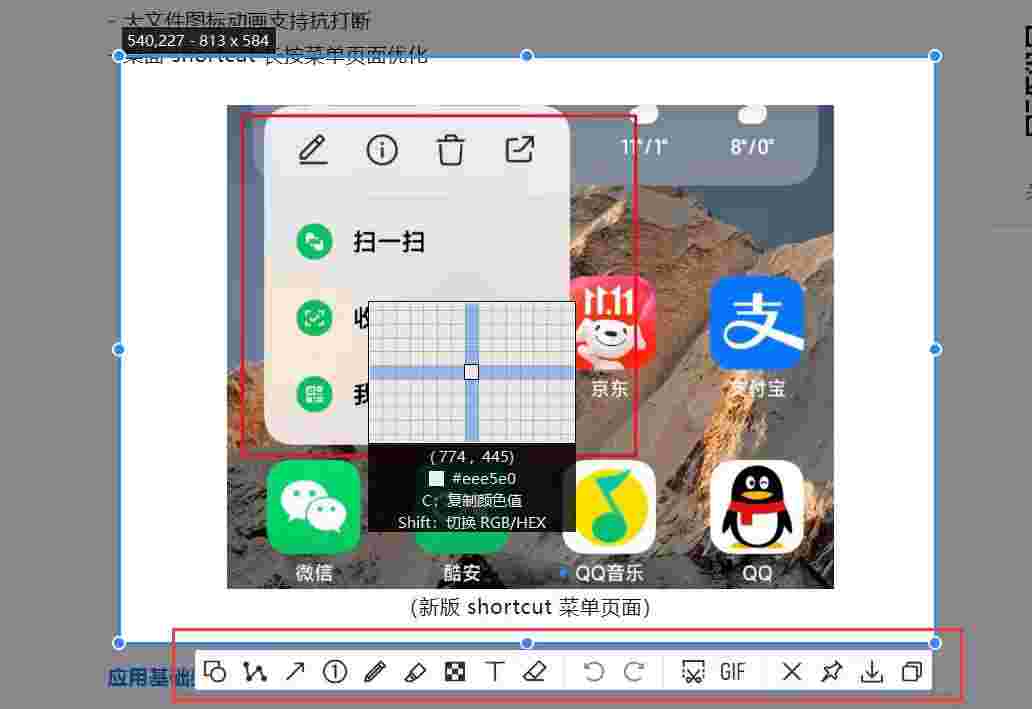Select the rectangle shape annotation tool

216,671
